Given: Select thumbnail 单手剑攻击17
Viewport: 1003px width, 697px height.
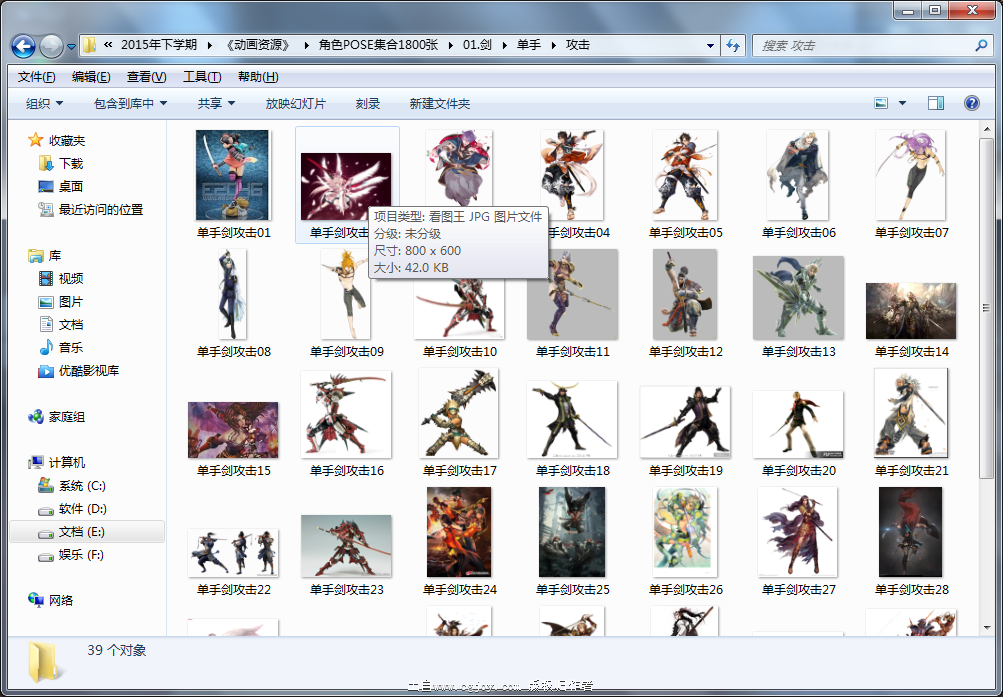Looking at the screenshot, I should point(459,413).
